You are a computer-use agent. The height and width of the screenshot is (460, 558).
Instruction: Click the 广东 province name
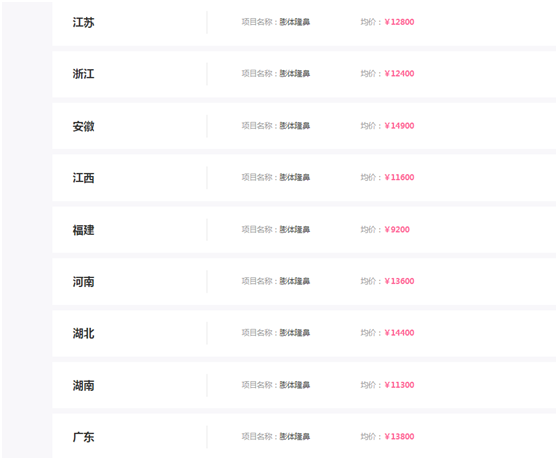click(x=84, y=437)
